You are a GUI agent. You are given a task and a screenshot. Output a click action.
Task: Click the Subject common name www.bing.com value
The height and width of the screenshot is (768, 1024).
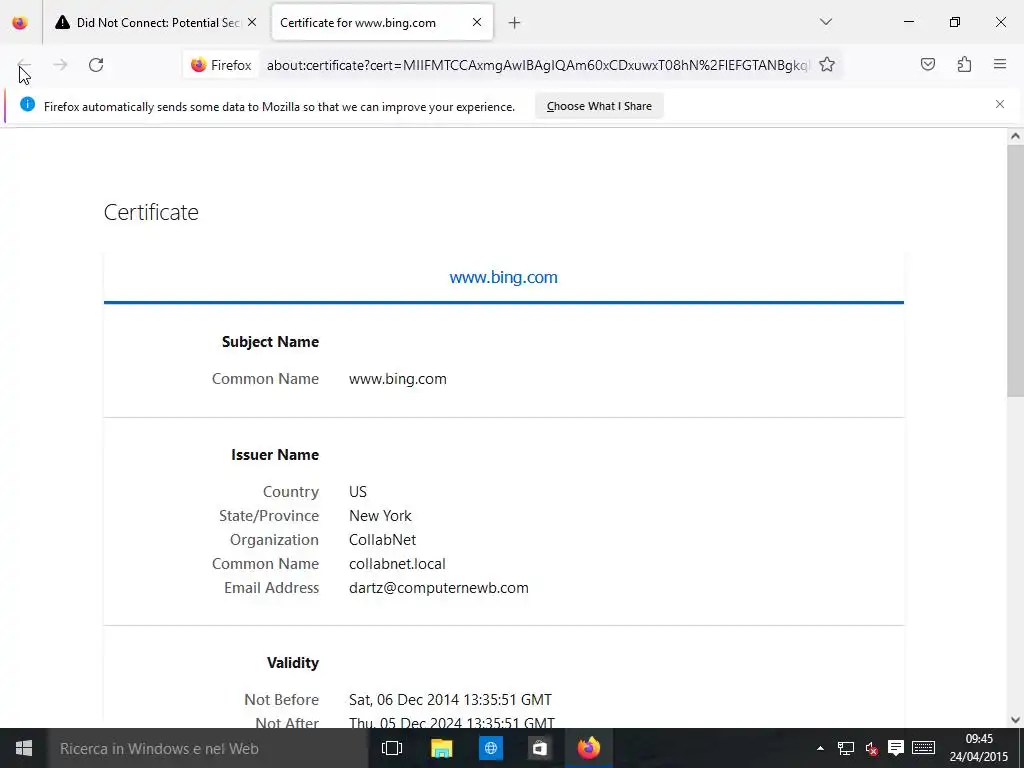click(x=398, y=379)
